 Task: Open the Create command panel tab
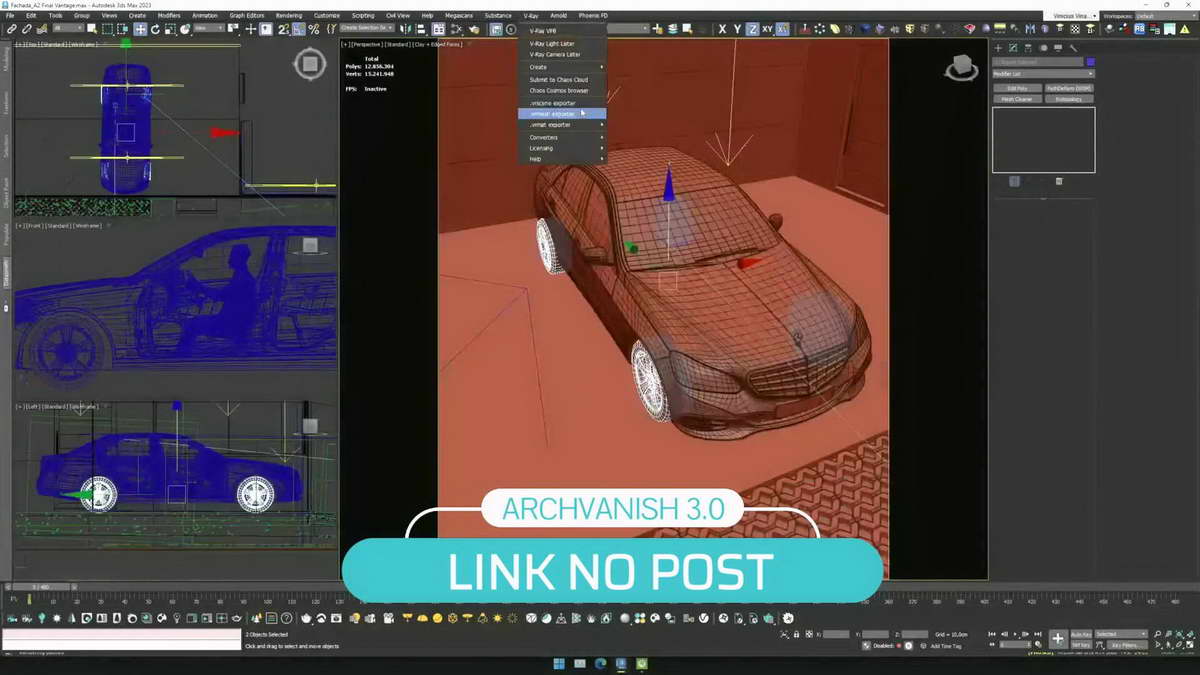998,48
